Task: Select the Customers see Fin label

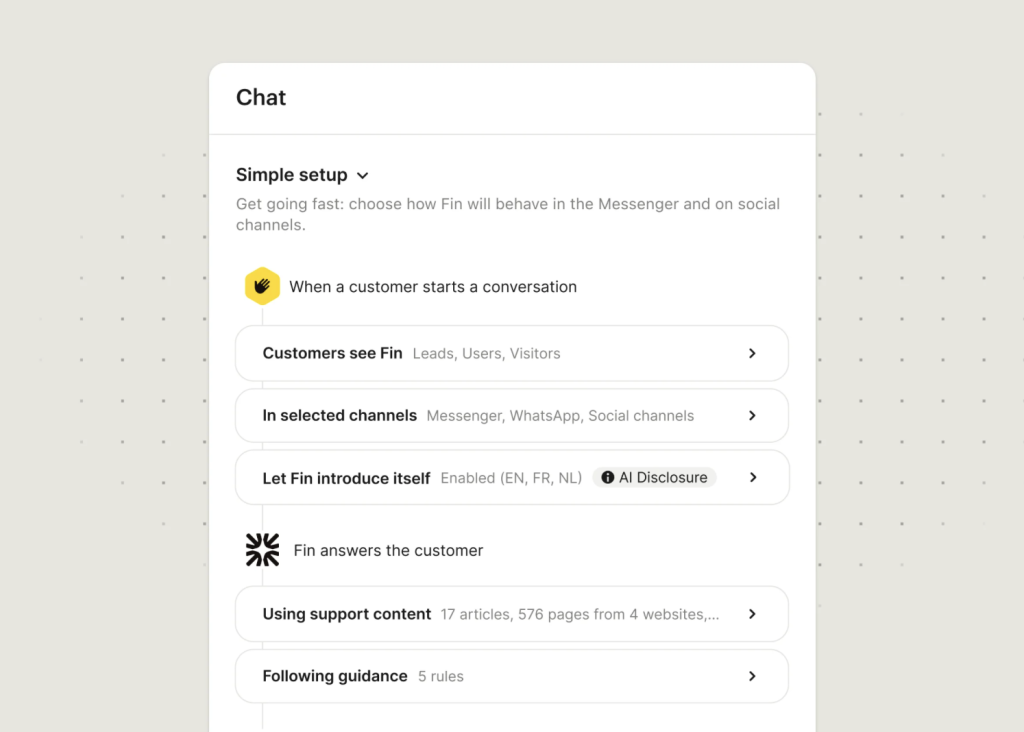Action: pyautogui.click(x=332, y=353)
